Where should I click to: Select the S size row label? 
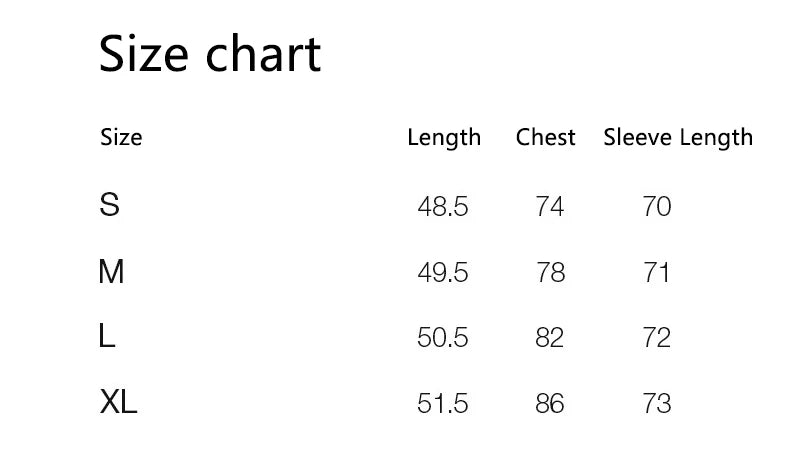point(110,205)
